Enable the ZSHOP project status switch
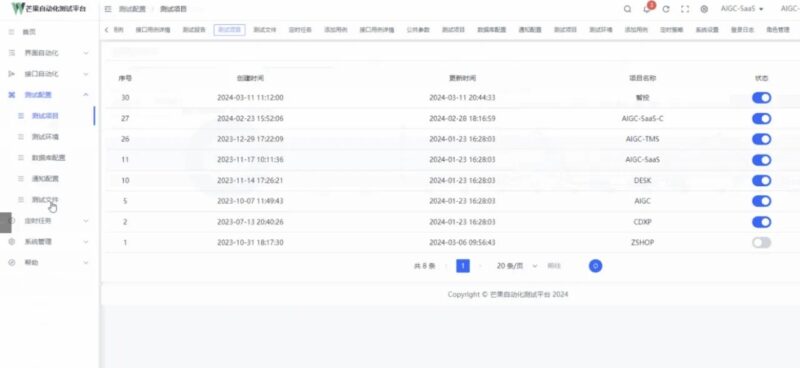The height and width of the screenshot is (368, 800). [761, 242]
